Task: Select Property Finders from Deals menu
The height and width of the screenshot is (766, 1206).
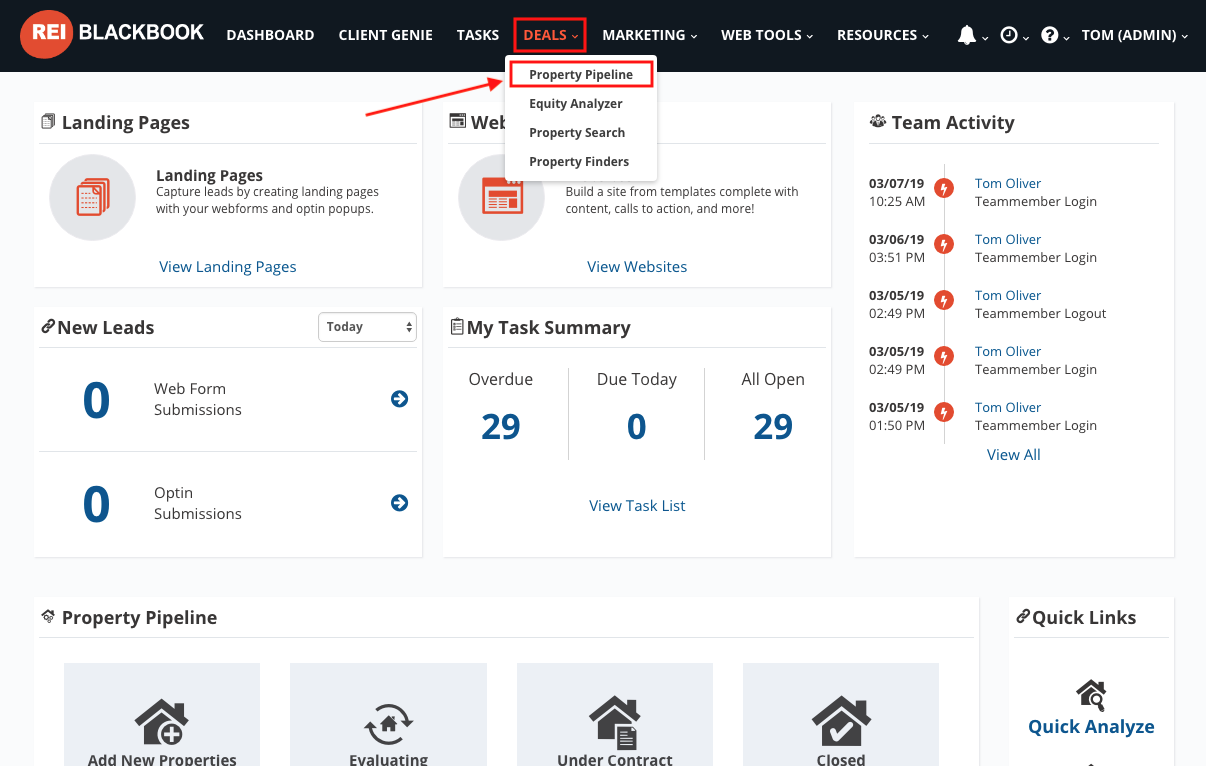Action: [x=579, y=162]
